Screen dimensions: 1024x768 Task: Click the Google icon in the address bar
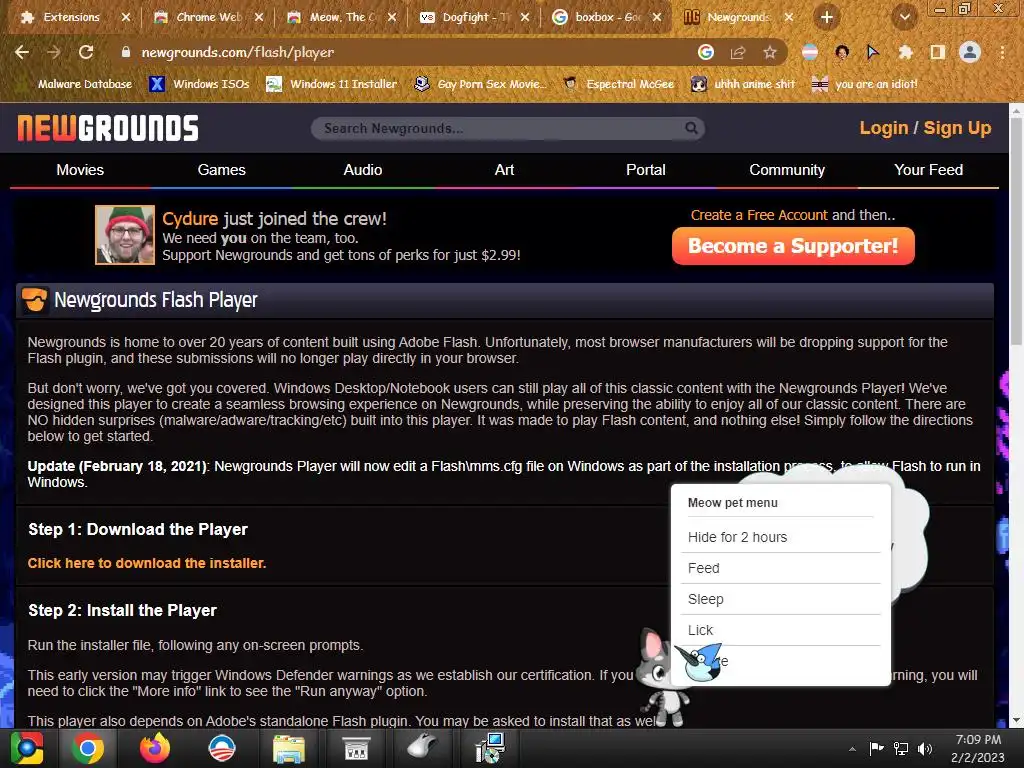tap(706, 52)
